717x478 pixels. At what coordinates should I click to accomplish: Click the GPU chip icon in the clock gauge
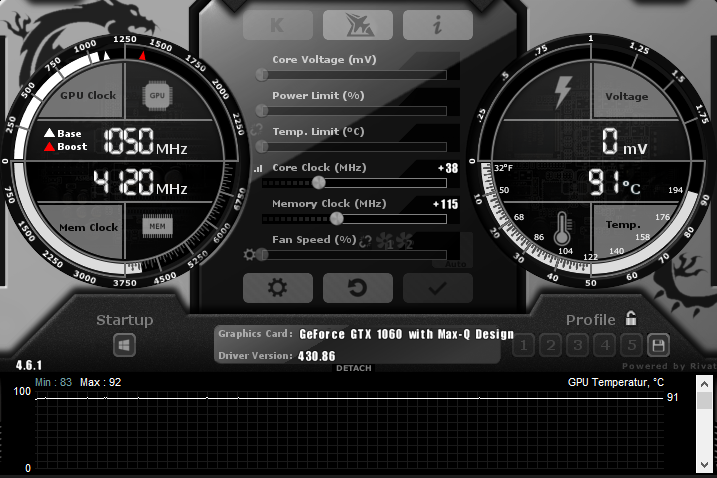coord(157,96)
